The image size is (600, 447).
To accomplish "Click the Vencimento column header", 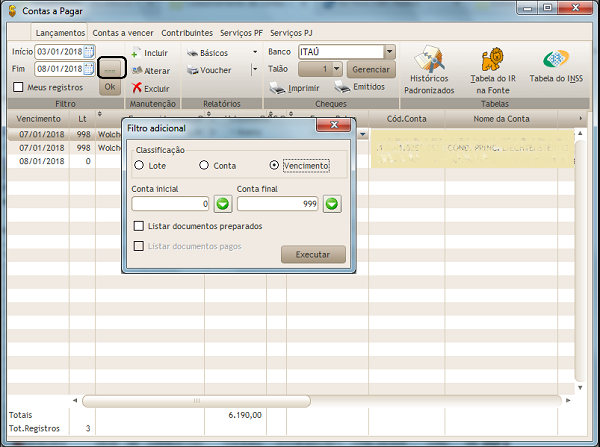I will [x=38, y=119].
